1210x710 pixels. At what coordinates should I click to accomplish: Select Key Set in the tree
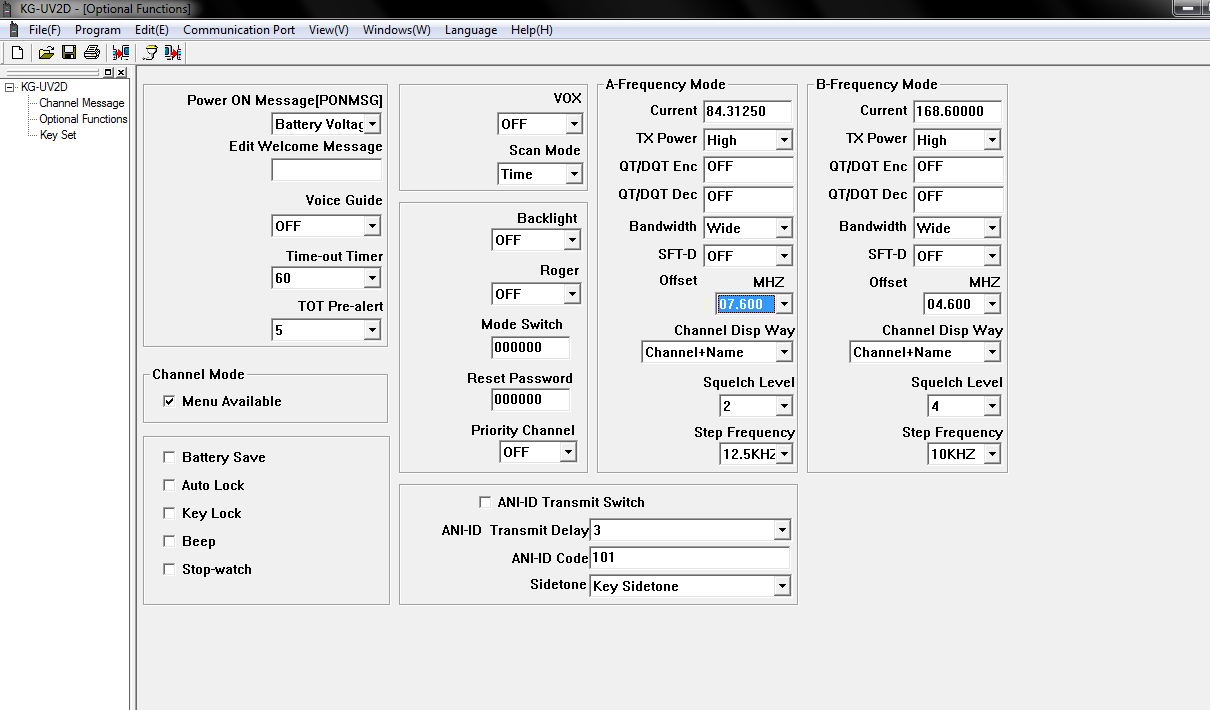coord(58,135)
